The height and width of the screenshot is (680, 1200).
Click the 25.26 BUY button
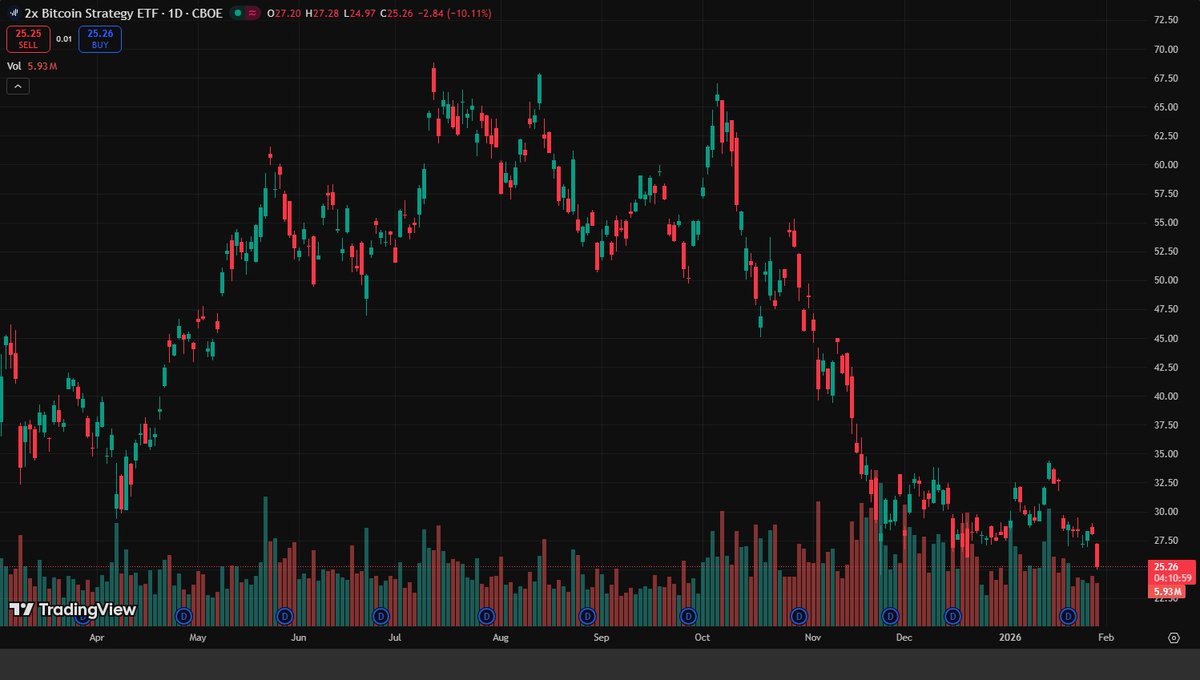pyautogui.click(x=100, y=39)
